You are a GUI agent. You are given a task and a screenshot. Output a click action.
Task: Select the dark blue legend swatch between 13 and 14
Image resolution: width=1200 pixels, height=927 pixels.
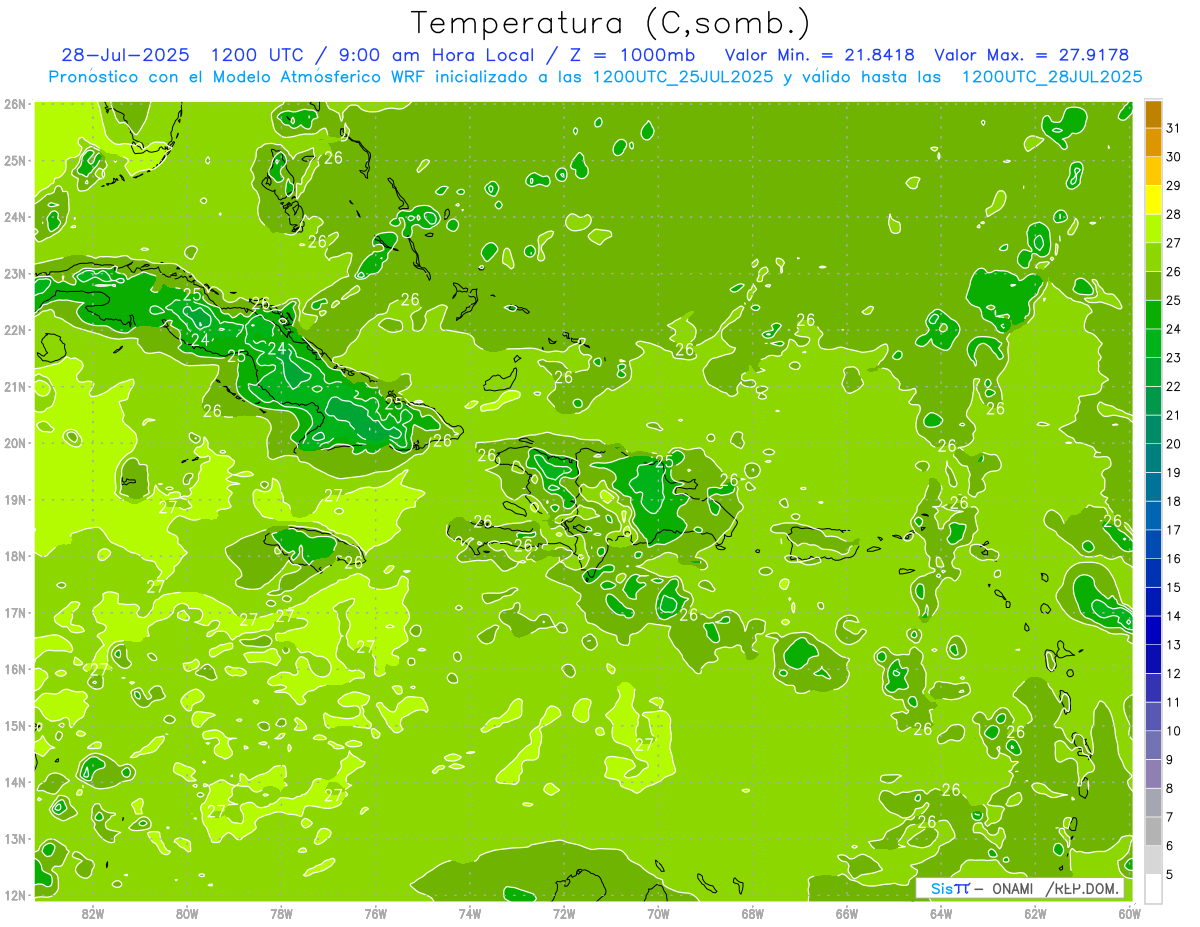pos(1153,630)
